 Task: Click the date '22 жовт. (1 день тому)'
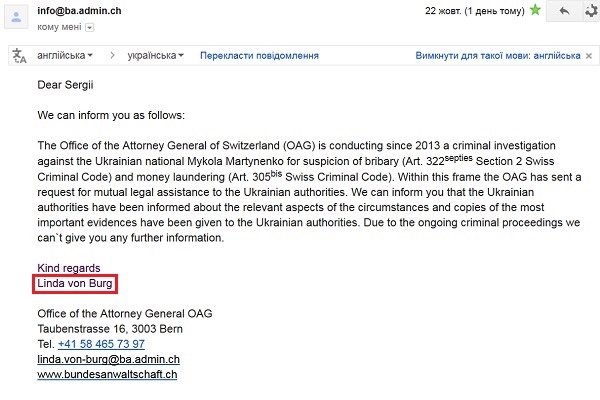pos(474,11)
